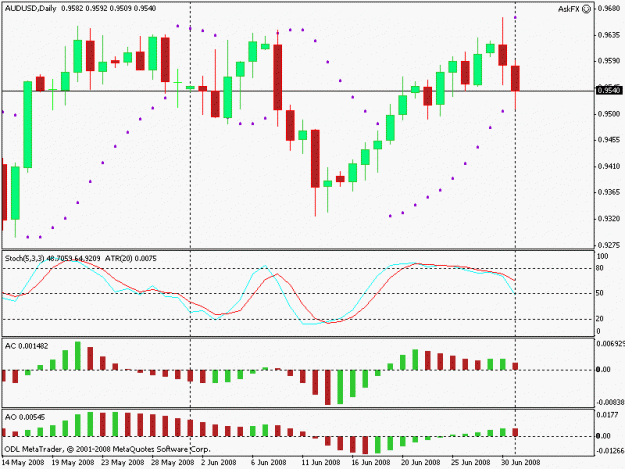Click the last red AO histogram bar
Image resolution: width=625 pixels, height=469 pixels.
tap(515, 432)
